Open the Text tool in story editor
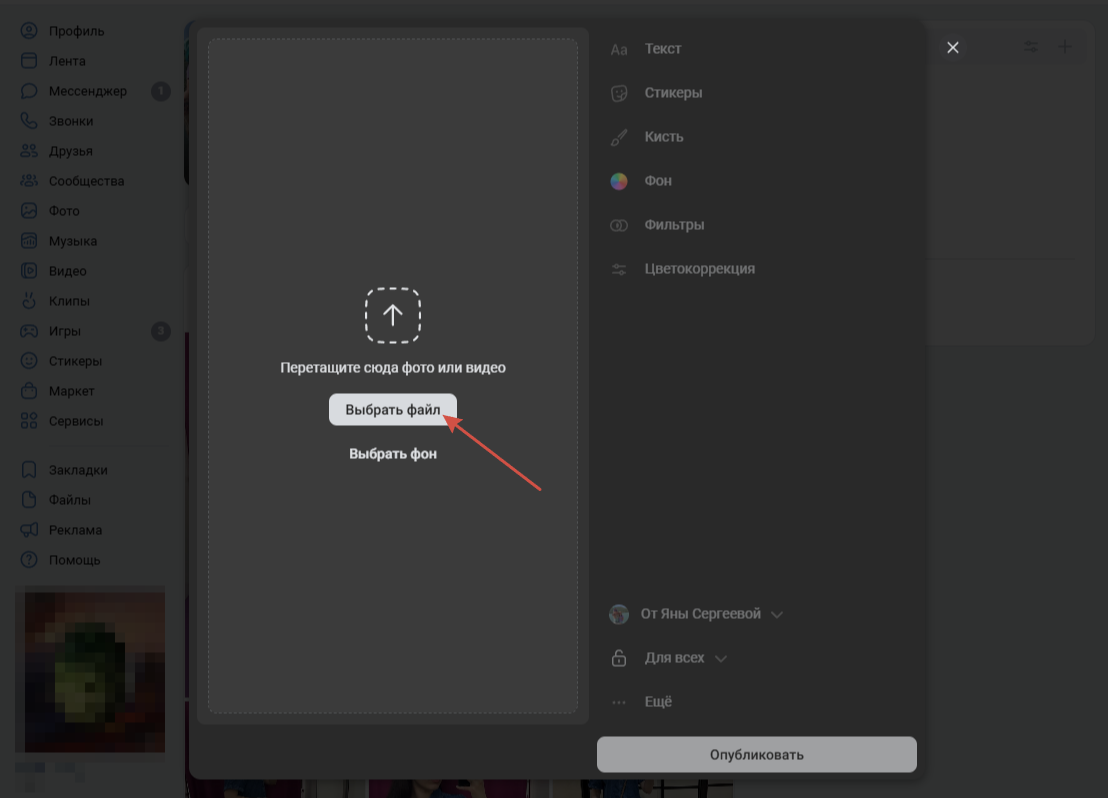The image size is (1108, 798). [x=646, y=49]
